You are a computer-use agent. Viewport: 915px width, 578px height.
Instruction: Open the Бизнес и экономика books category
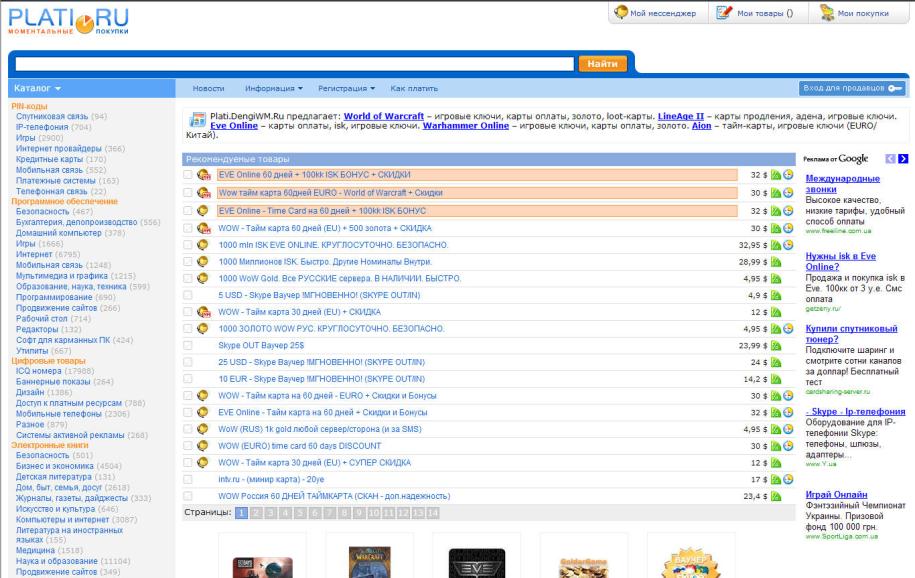[54, 466]
